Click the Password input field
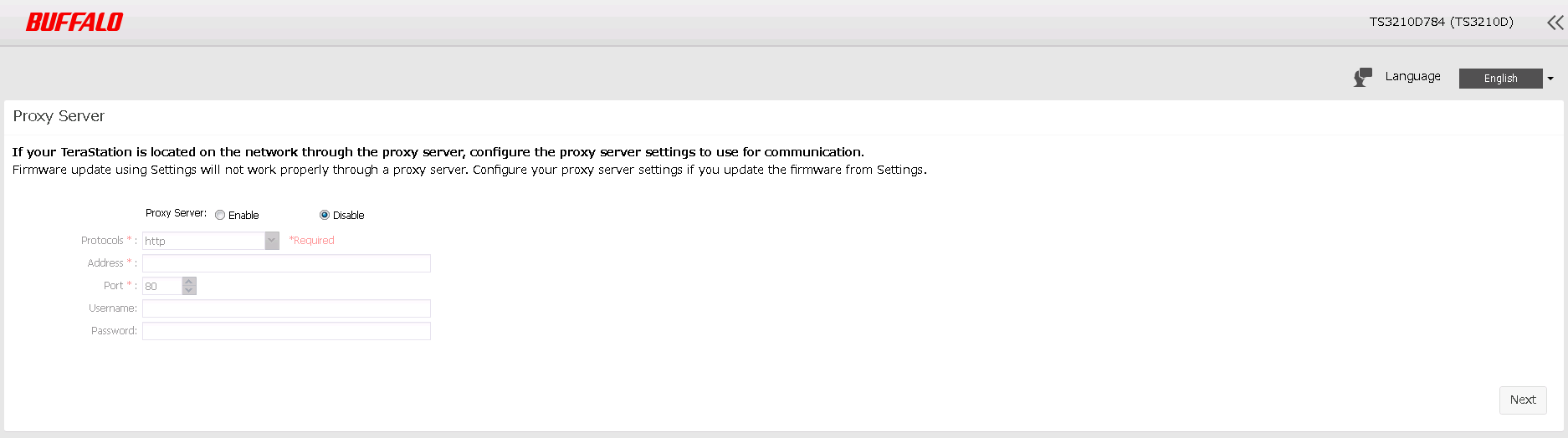 286,331
